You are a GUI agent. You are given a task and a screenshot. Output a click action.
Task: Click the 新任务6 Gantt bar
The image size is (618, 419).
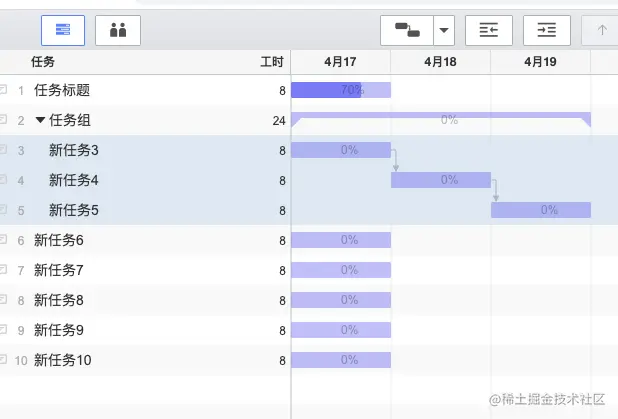[341, 240]
